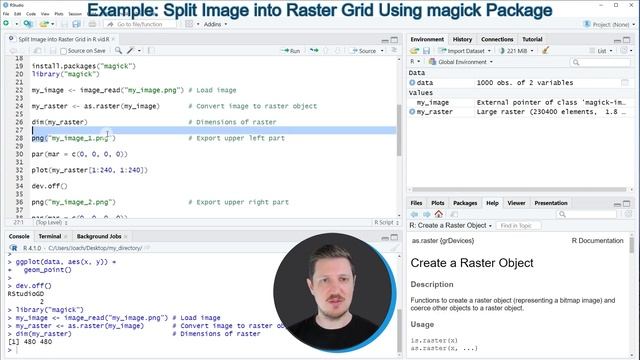Image resolution: width=640 pixels, height=360 pixels.
Task: Click the Save workspace icon in Environment pane
Action: tap(427, 51)
